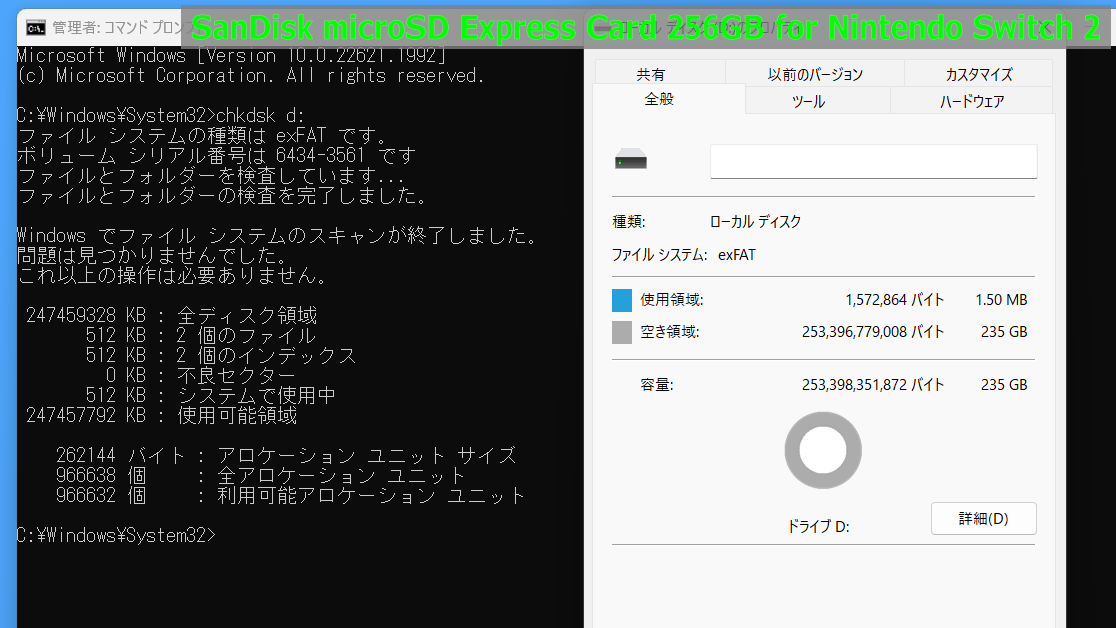Open the ハードウェア tab
This screenshot has width=1116, height=628.
click(x=971, y=101)
